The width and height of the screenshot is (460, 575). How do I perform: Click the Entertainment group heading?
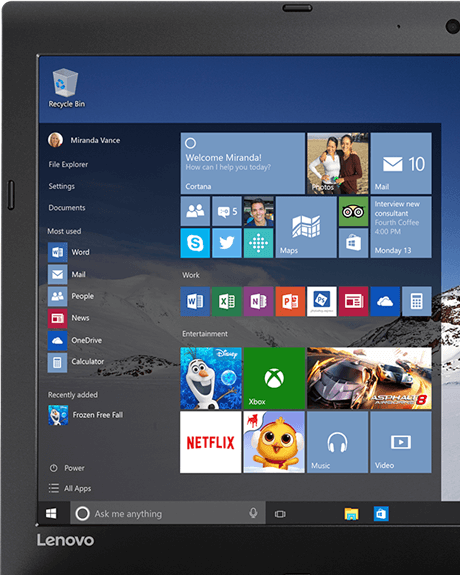coord(205,334)
